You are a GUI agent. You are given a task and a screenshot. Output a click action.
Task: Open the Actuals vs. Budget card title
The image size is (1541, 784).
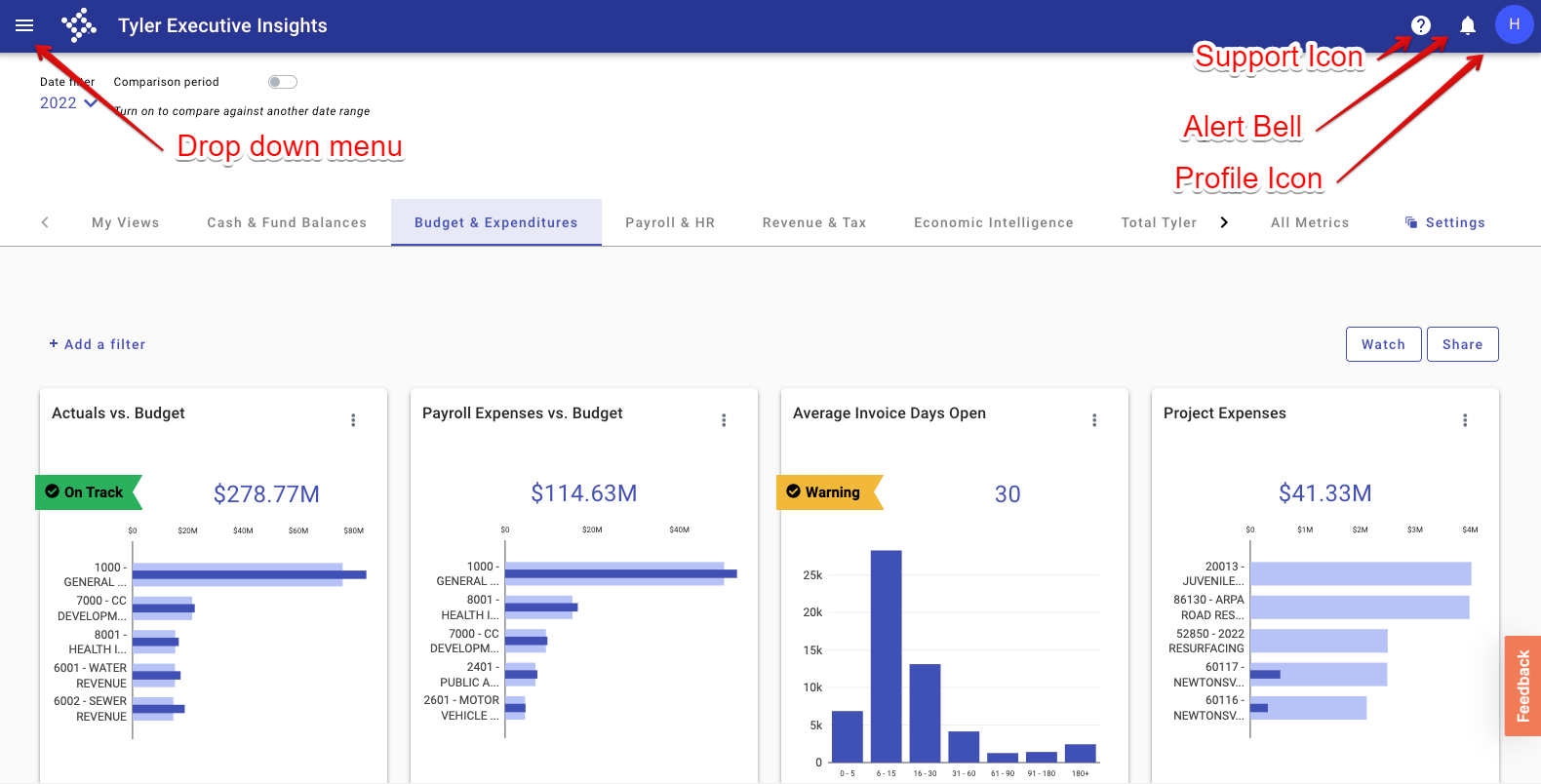pos(118,413)
